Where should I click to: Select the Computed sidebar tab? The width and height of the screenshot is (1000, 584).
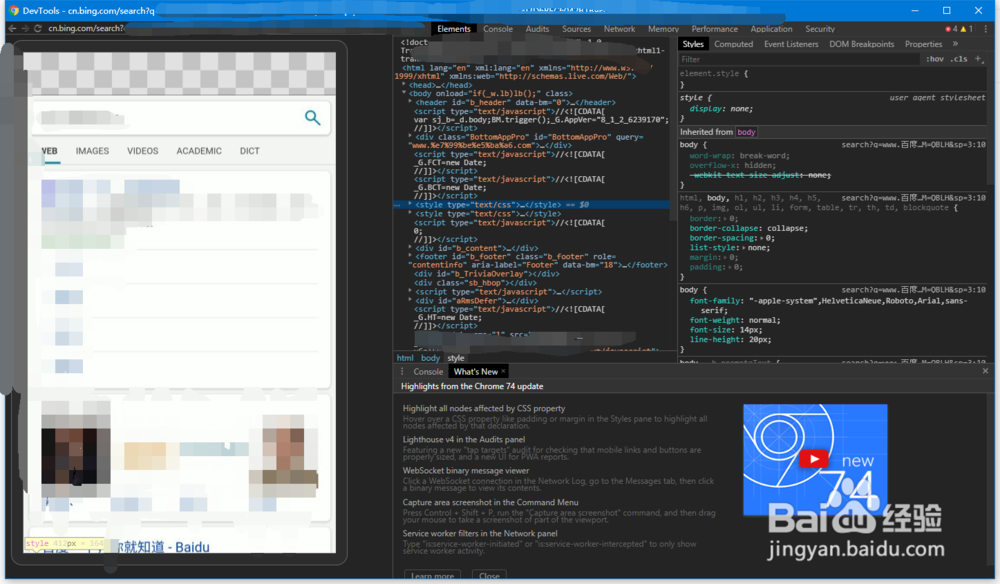(733, 44)
